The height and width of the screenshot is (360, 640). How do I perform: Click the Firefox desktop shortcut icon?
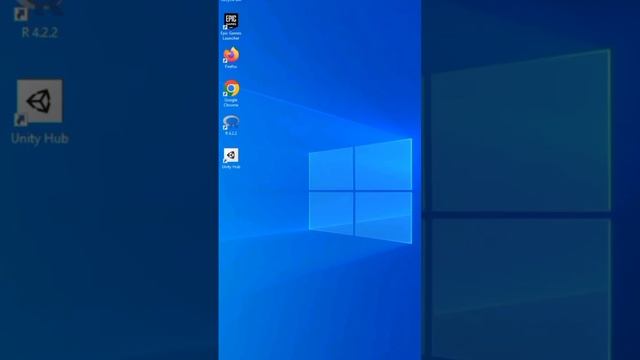(x=231, y=55)
